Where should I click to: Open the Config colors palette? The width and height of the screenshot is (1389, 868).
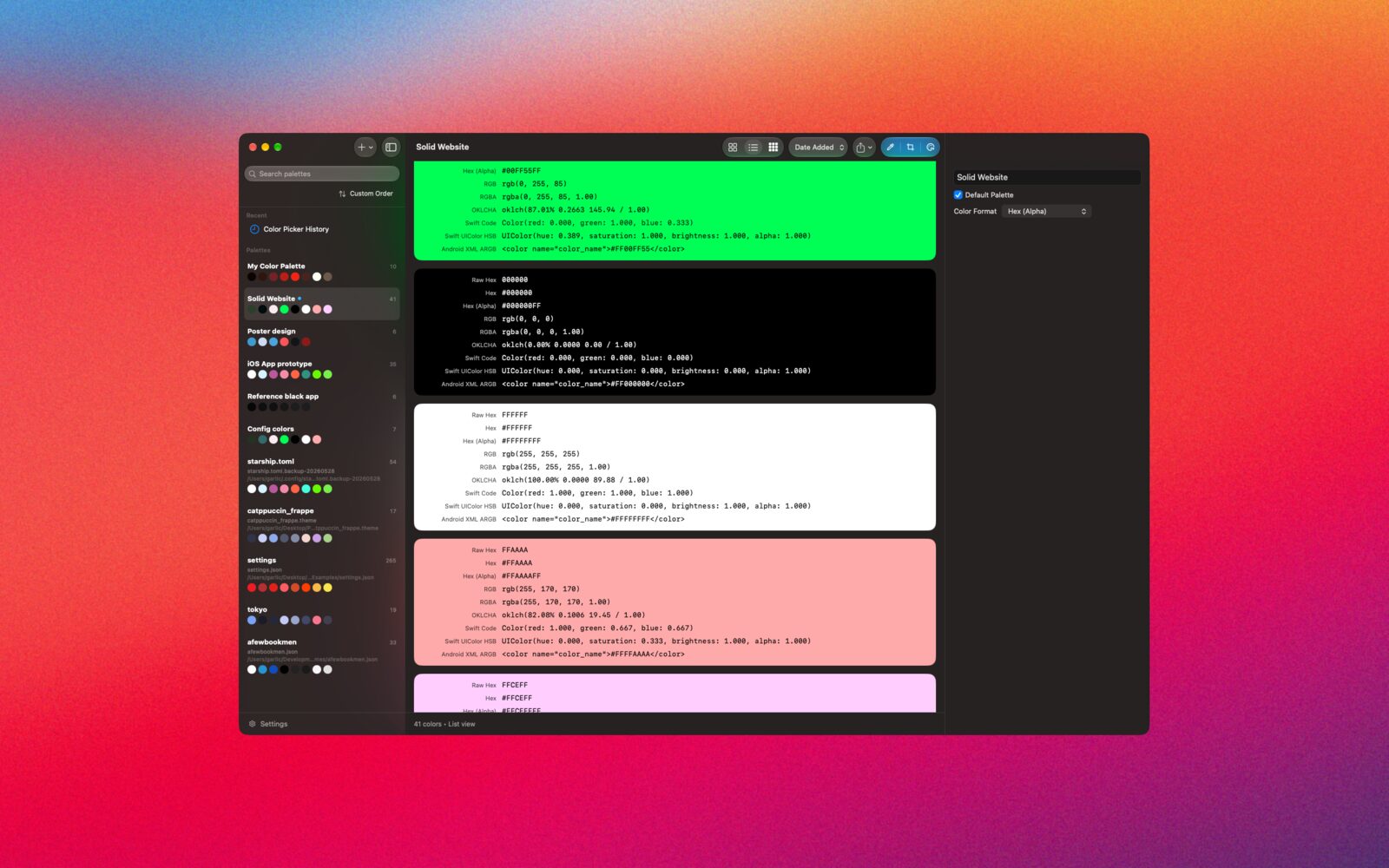[321, 435]
